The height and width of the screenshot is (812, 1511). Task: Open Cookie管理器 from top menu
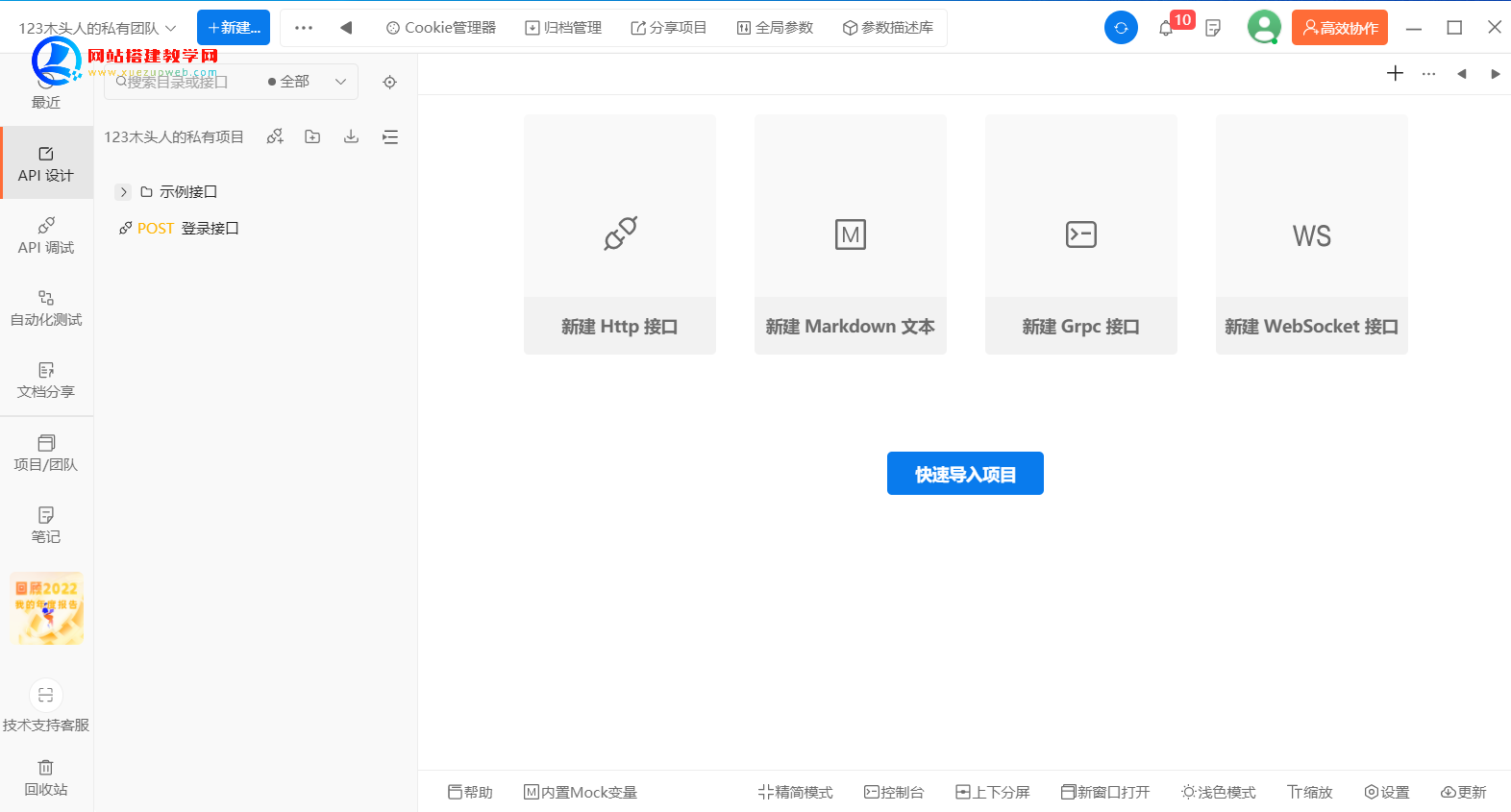pyautogui.click(x=441, y=28)
